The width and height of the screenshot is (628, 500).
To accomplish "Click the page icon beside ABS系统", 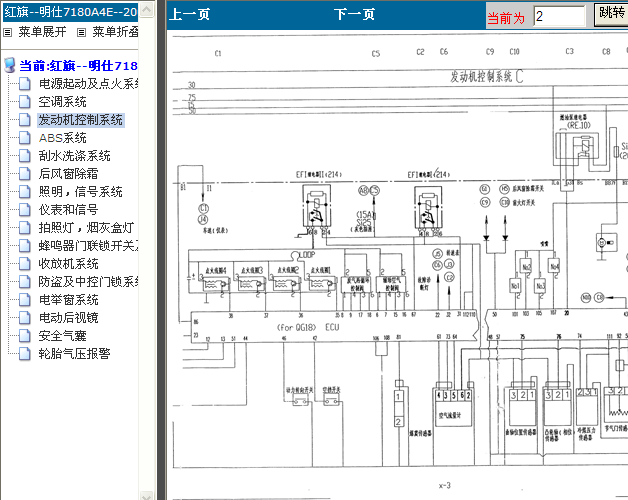I will tap(25, 138).
